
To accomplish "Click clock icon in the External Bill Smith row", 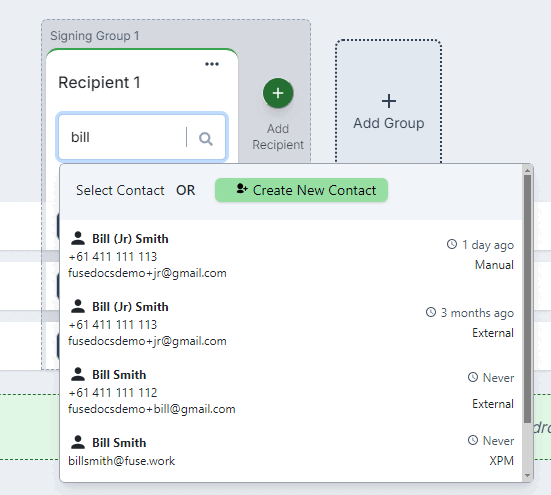I will click(473, 377).
